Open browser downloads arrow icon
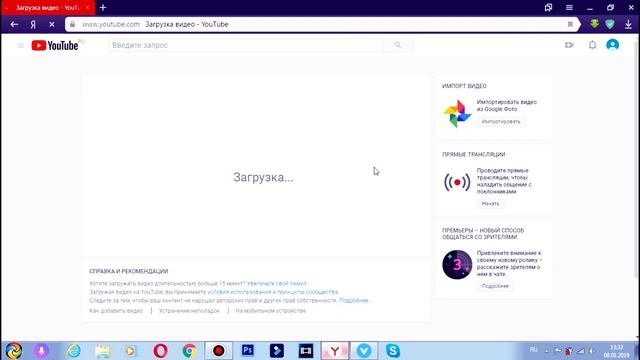This screenshot has width=640, height=360. coord(628,24)
